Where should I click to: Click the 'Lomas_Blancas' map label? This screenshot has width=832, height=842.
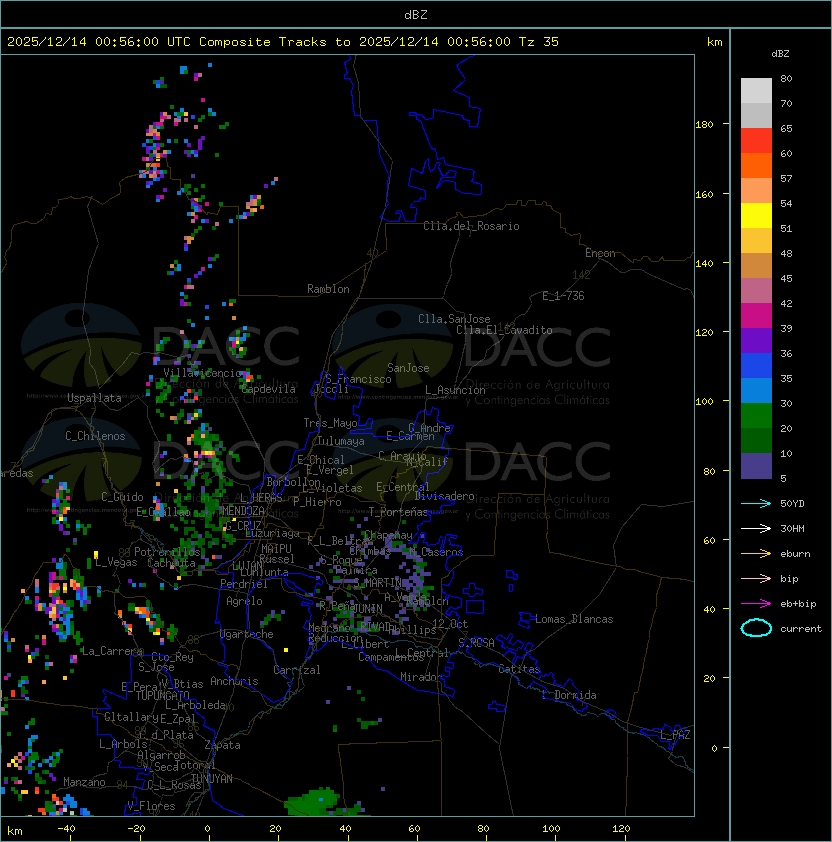tap(574, 619)
